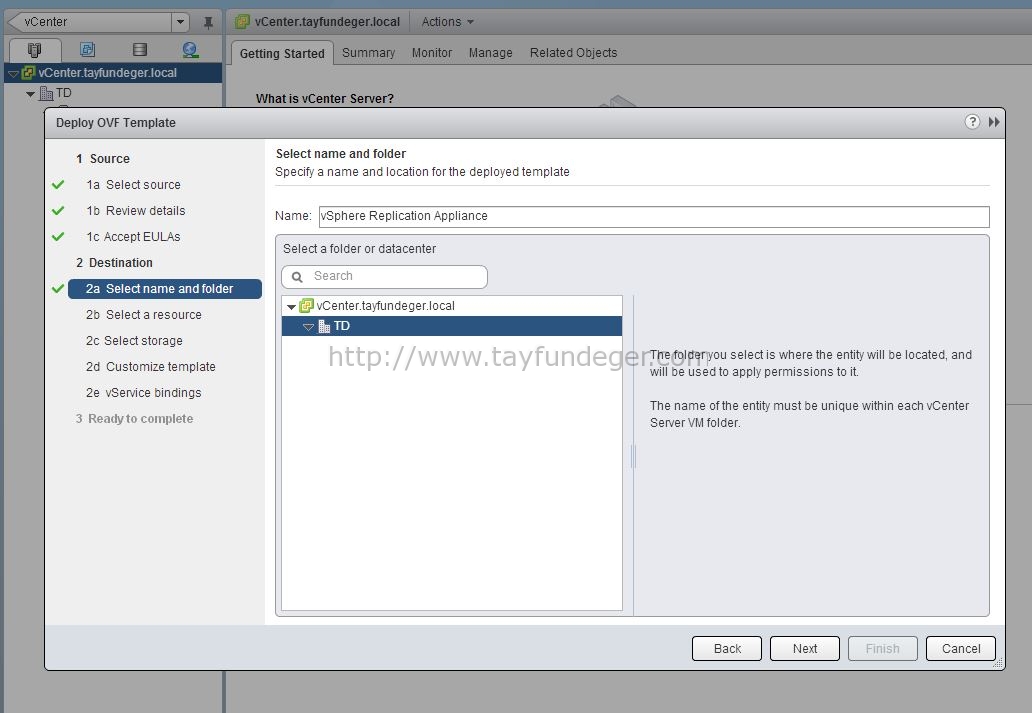The image size is (1032, 713).
Task: Click step 2c Select storage
Action: [x=134, y=341]
